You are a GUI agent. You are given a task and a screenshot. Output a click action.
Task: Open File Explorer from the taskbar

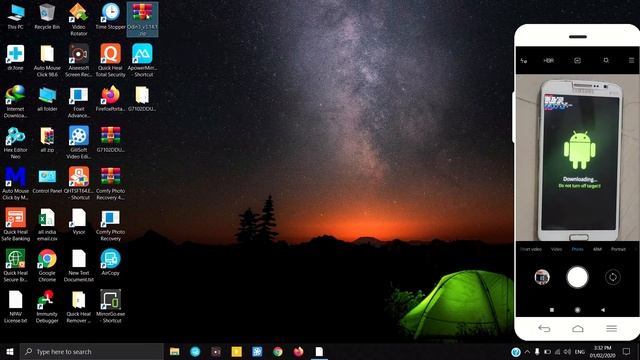point(175,351)
